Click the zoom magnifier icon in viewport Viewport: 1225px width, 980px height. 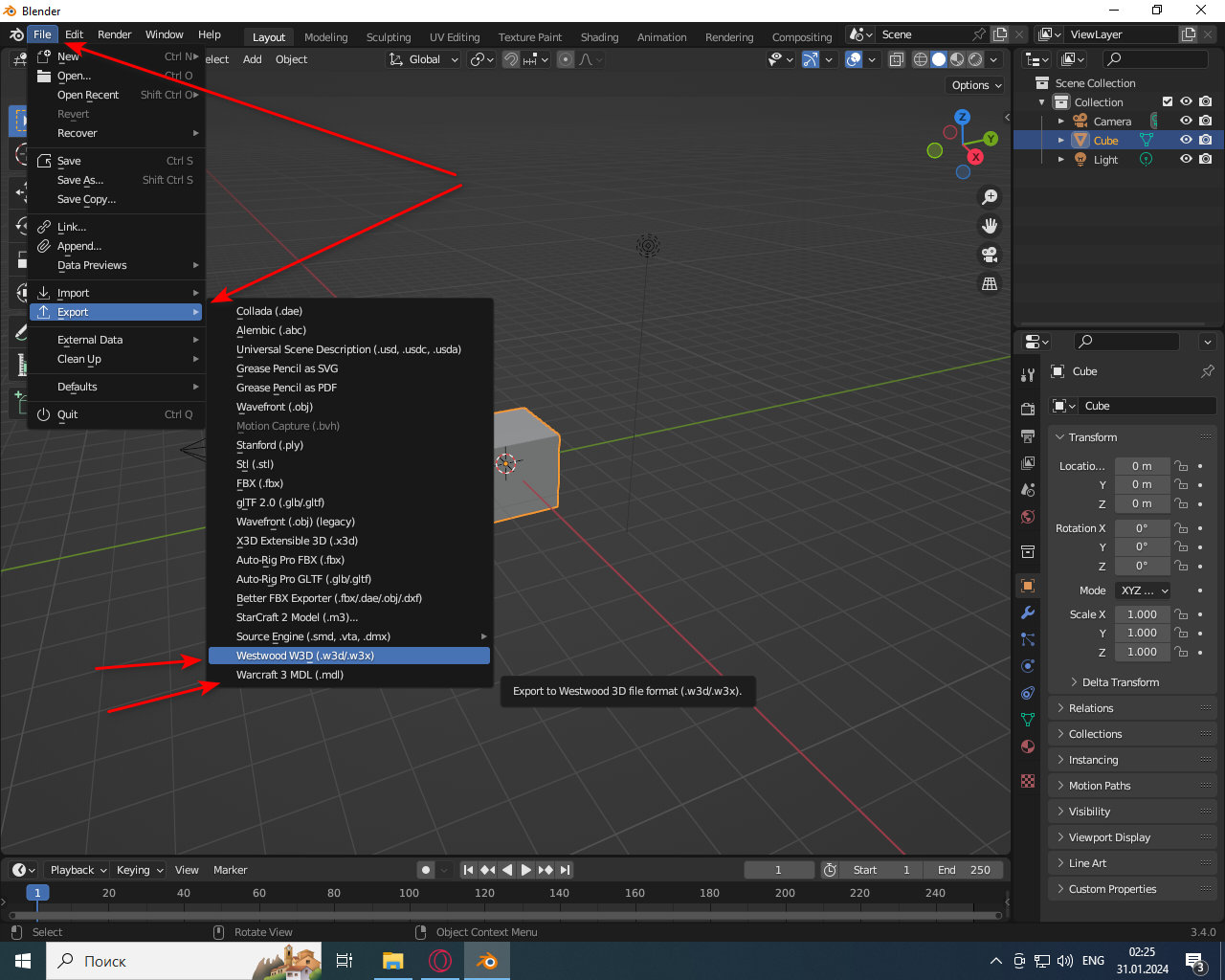pos(990,197)
